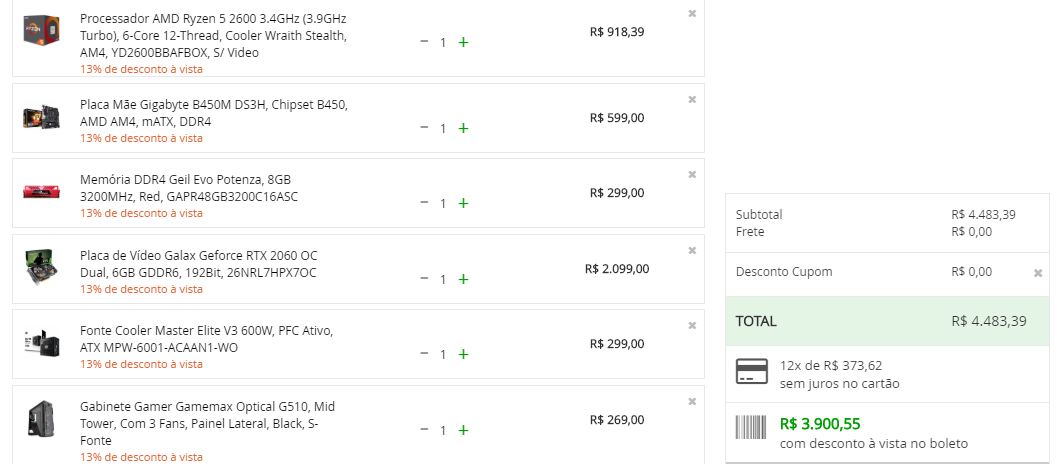1058x464 pixels.
Task: Select the credit card installment icon
Action: pyautogui.click(x=752, y=371)
